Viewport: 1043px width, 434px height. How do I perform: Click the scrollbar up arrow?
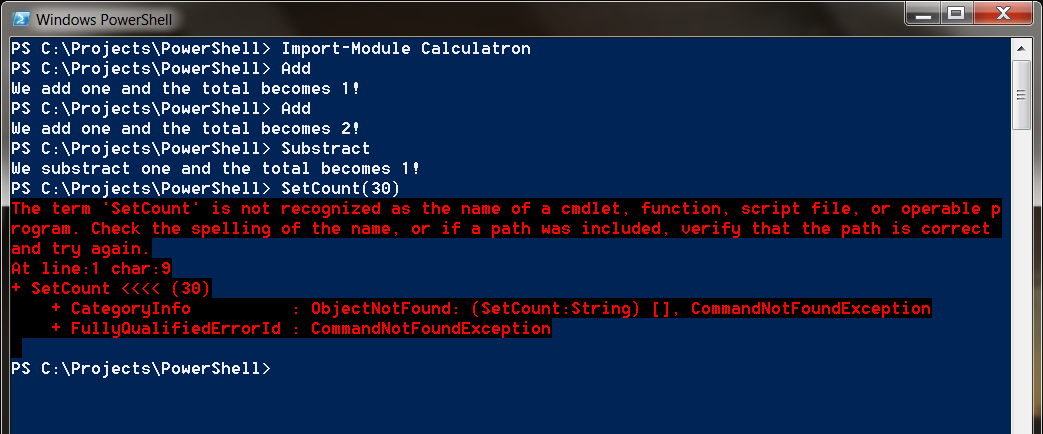tap(1021, 48)
